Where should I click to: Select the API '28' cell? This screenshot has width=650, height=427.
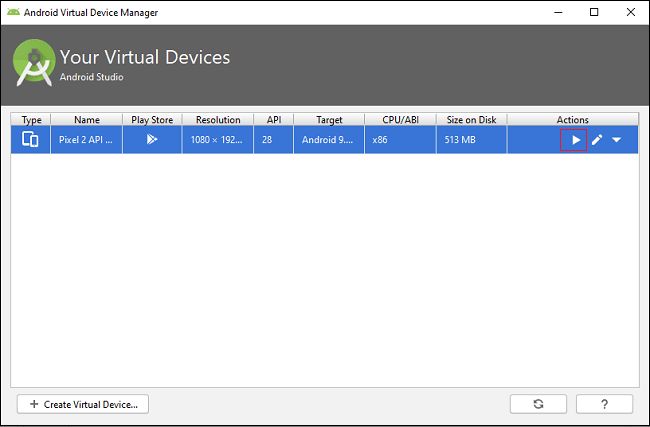274,140
